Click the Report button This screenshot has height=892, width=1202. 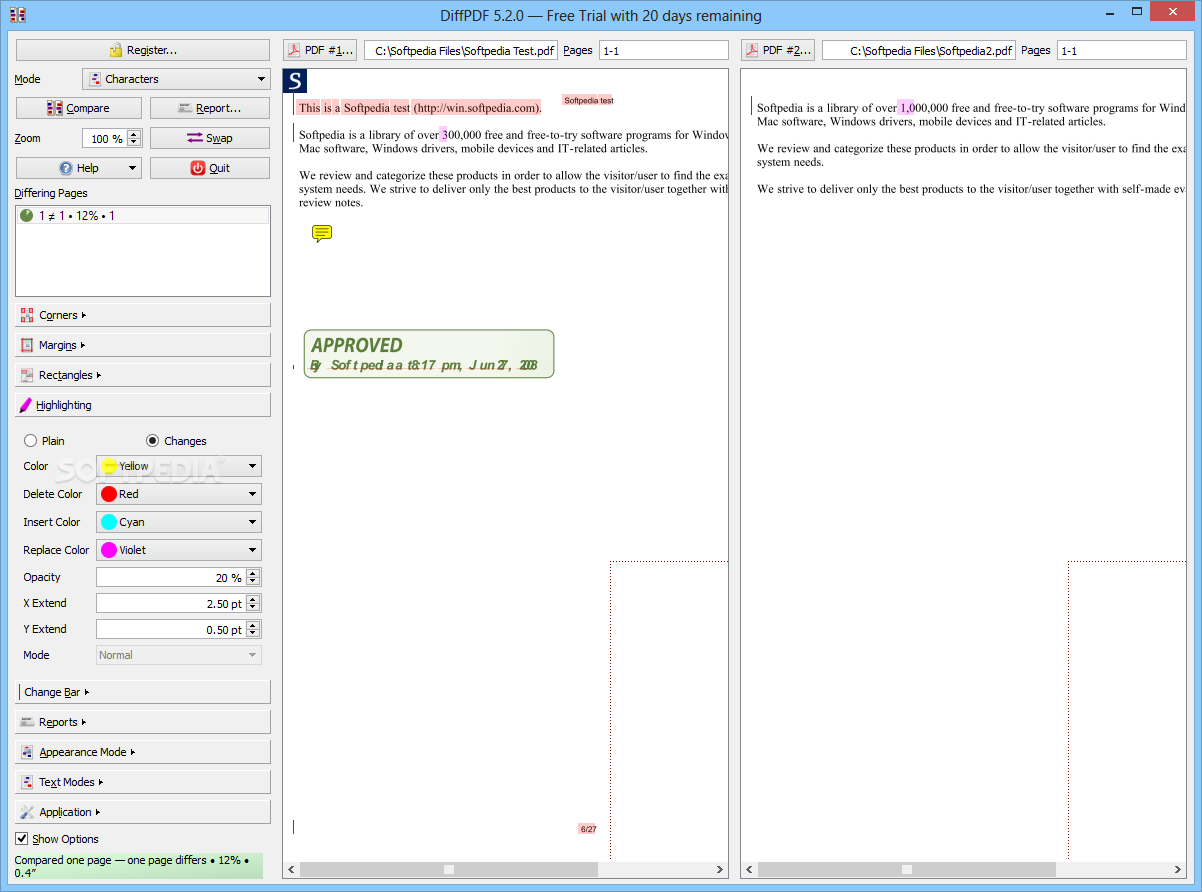210,108
